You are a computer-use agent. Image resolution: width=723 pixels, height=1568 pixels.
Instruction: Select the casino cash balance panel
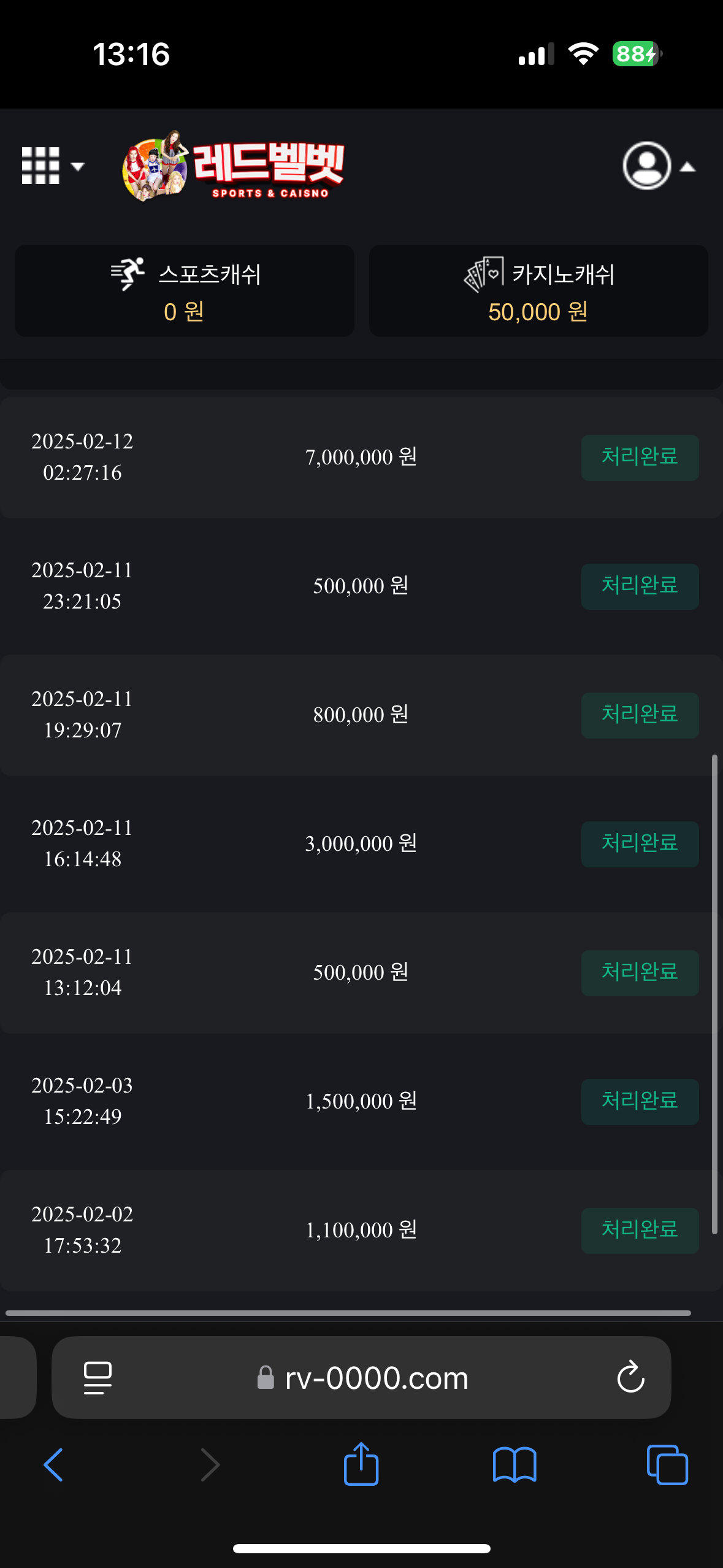(538, 291)
